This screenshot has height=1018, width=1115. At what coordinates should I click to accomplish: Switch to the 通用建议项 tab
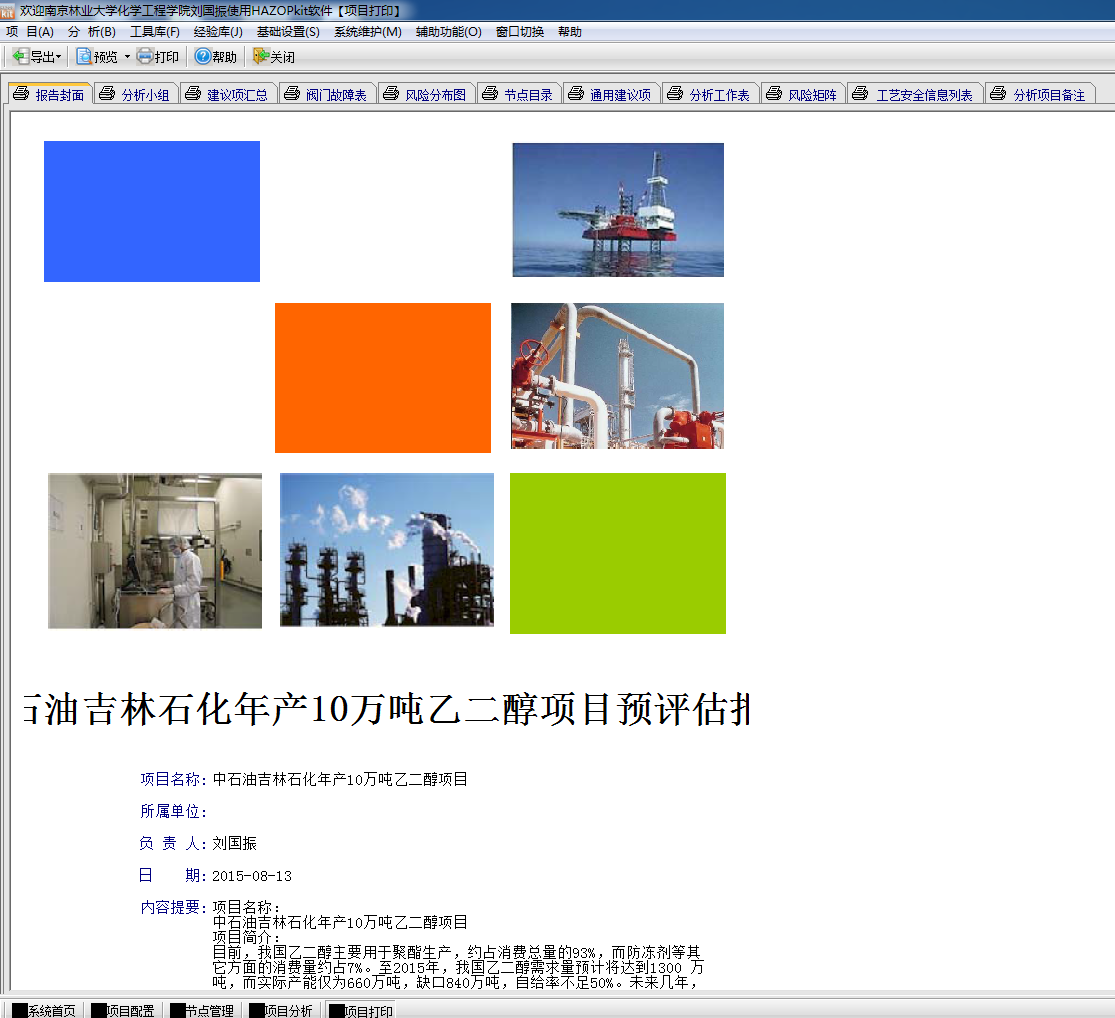[x=612, y=94]
